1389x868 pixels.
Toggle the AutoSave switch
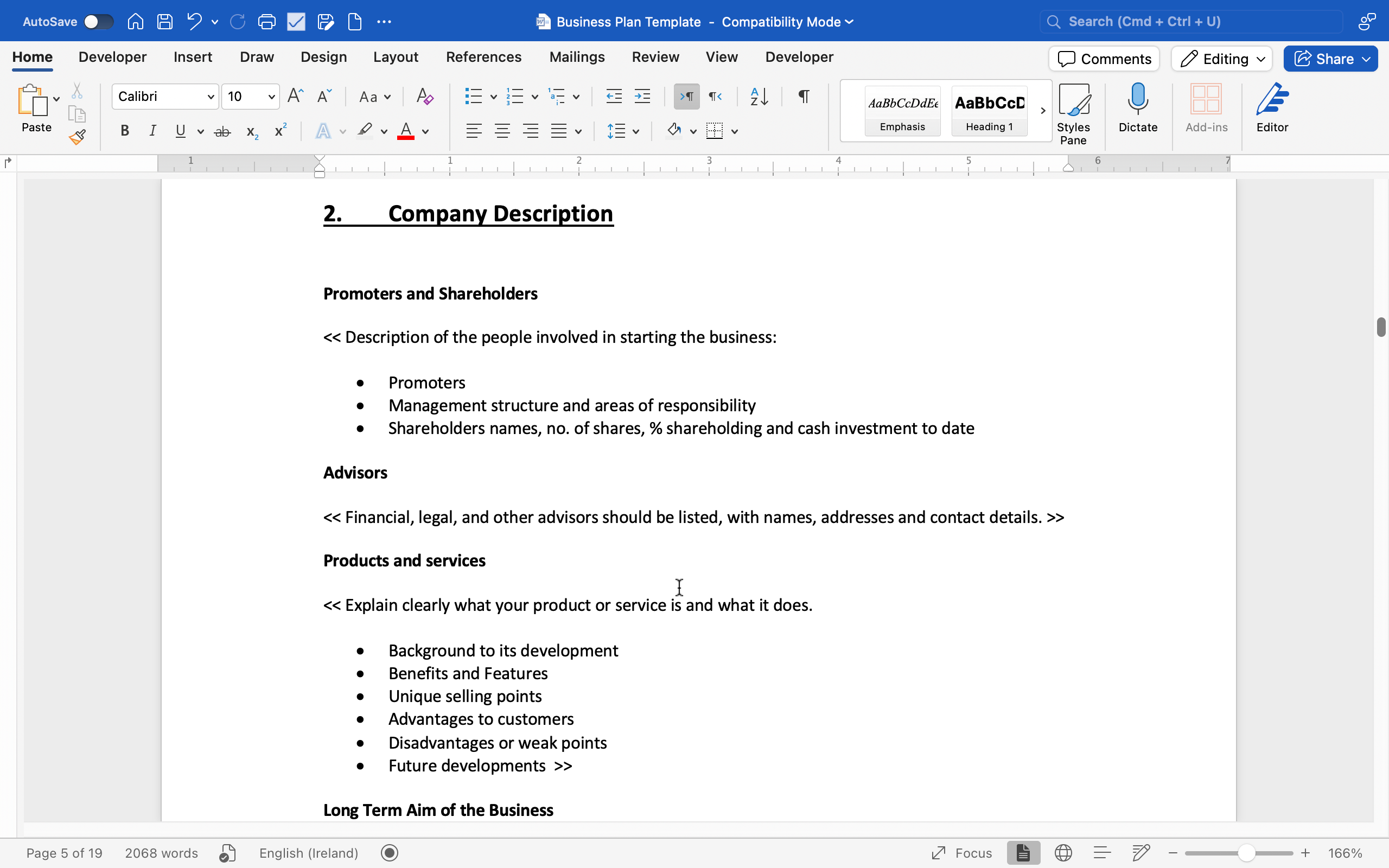tap(98, 22)
